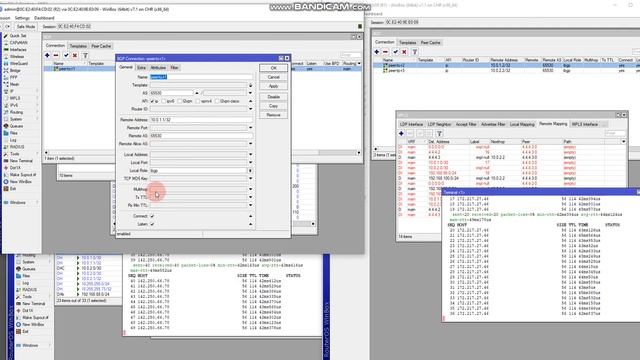The width and height of the screenshot is (640, 360).
Task: Open WireGuard in the upper sidebar
Action: (18, 63)
